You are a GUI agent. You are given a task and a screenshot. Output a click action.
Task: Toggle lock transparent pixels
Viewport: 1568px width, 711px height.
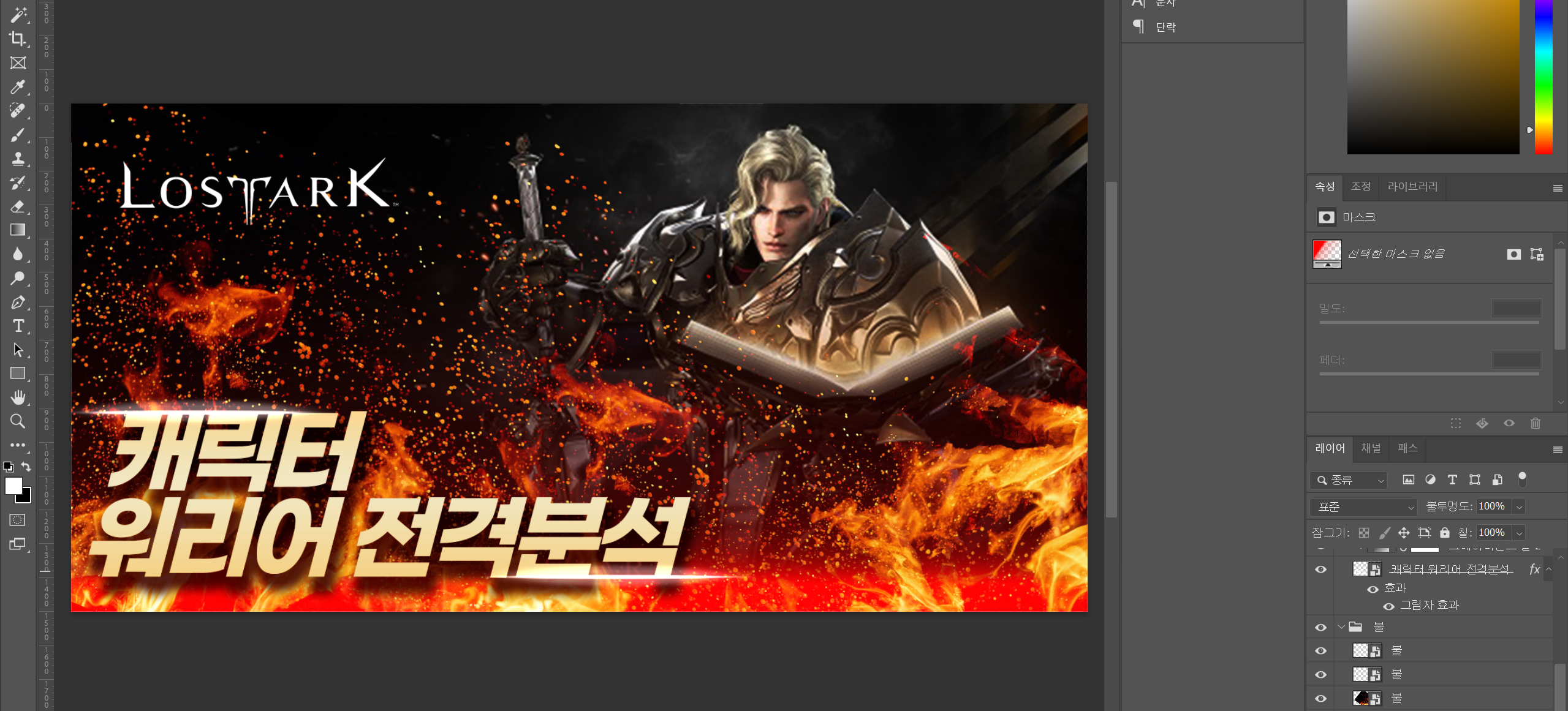[x=1364, y=532]
